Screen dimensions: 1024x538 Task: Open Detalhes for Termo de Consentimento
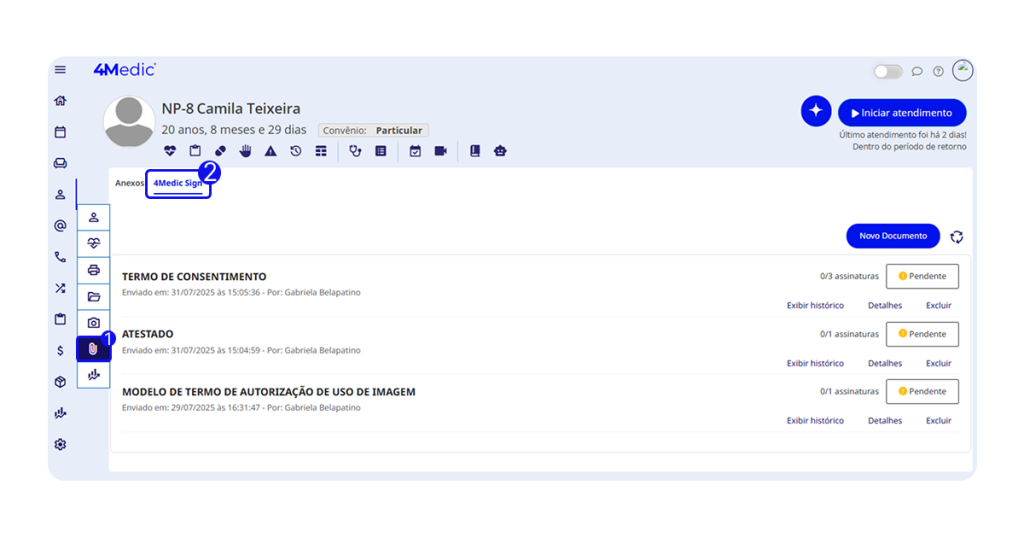tap(885, 306)
